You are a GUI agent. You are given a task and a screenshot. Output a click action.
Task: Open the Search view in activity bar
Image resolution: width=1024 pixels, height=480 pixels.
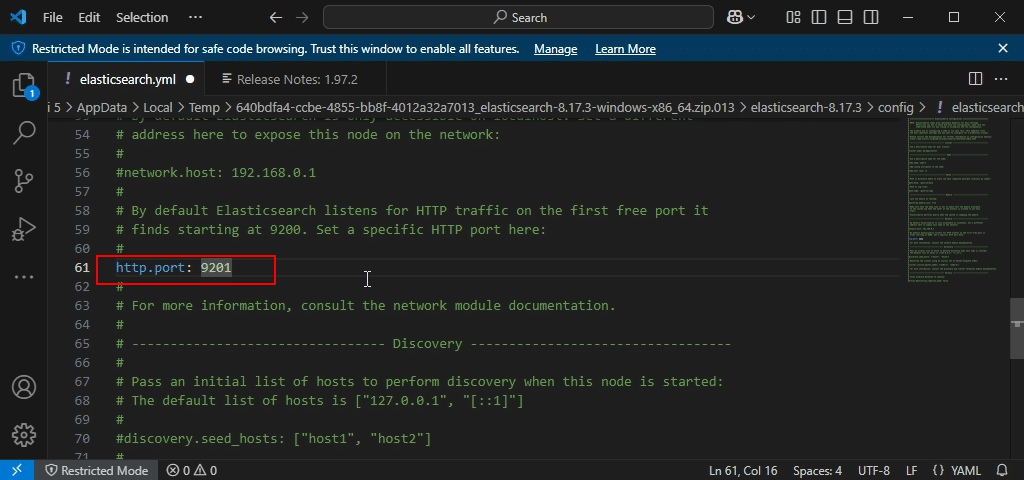pos(24,132)
